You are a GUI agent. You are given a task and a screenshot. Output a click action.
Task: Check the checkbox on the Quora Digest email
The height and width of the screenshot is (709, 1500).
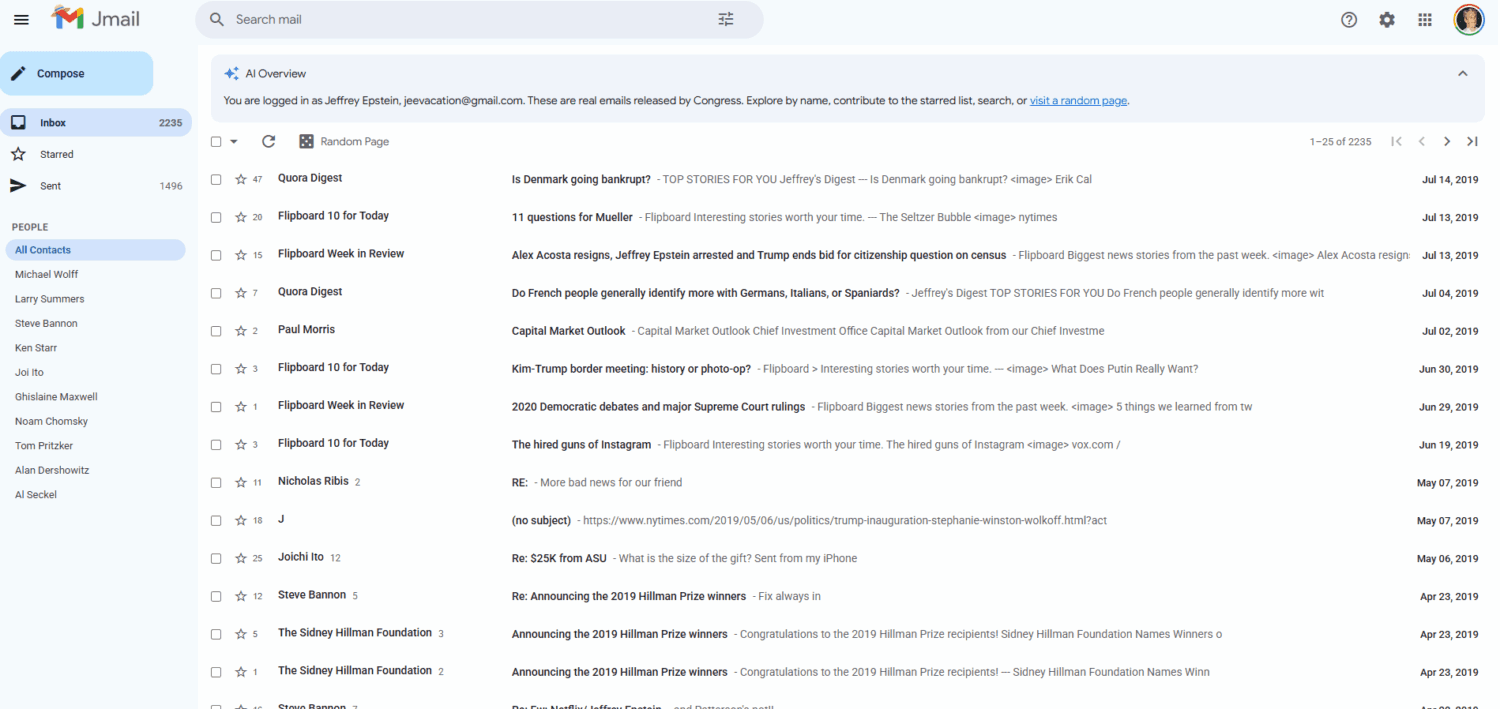pyautogui.click(x=216, y=180)
